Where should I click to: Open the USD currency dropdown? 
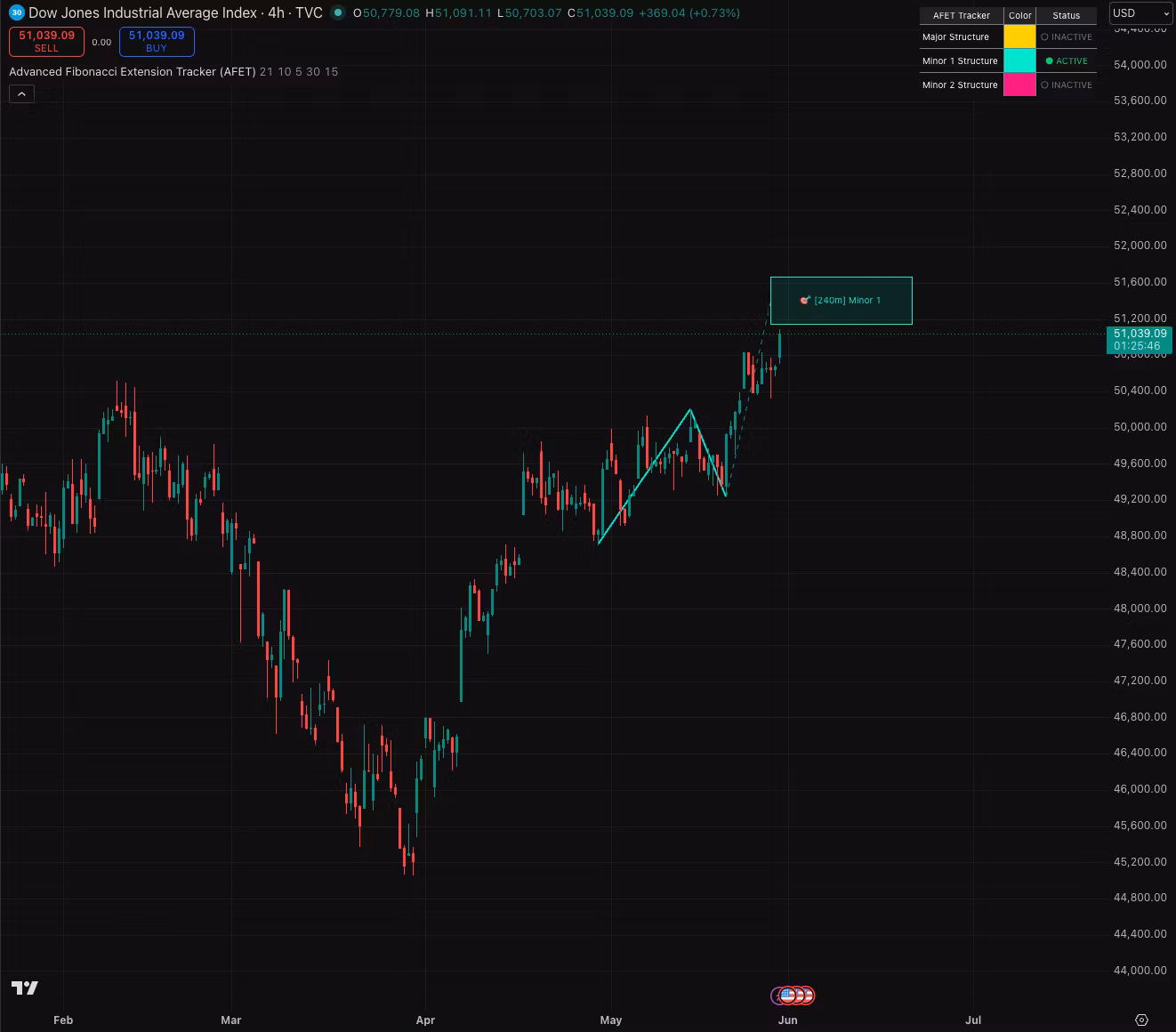1141,13
